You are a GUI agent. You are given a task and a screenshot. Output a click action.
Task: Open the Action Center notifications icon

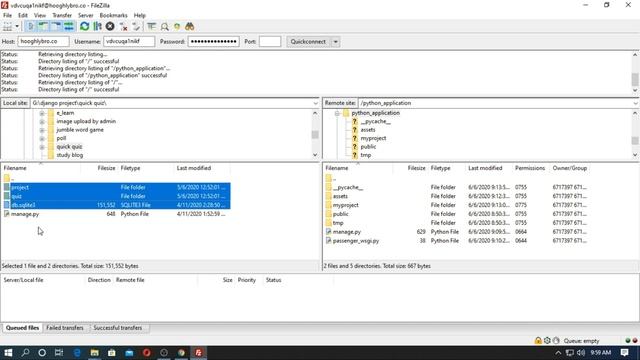coord(624,353)
